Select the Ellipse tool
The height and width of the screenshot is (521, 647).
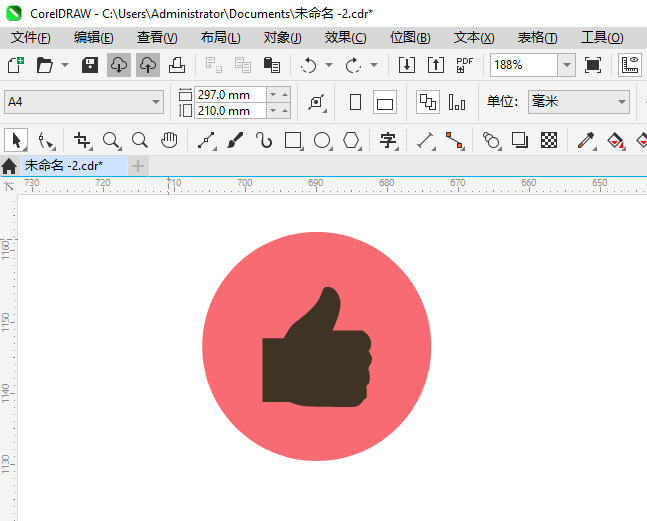coord(322,140)
